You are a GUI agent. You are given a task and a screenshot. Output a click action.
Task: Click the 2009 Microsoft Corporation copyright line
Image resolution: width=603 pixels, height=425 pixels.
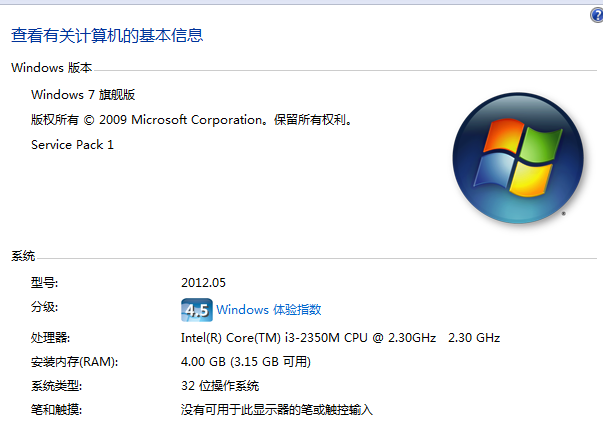192,120
